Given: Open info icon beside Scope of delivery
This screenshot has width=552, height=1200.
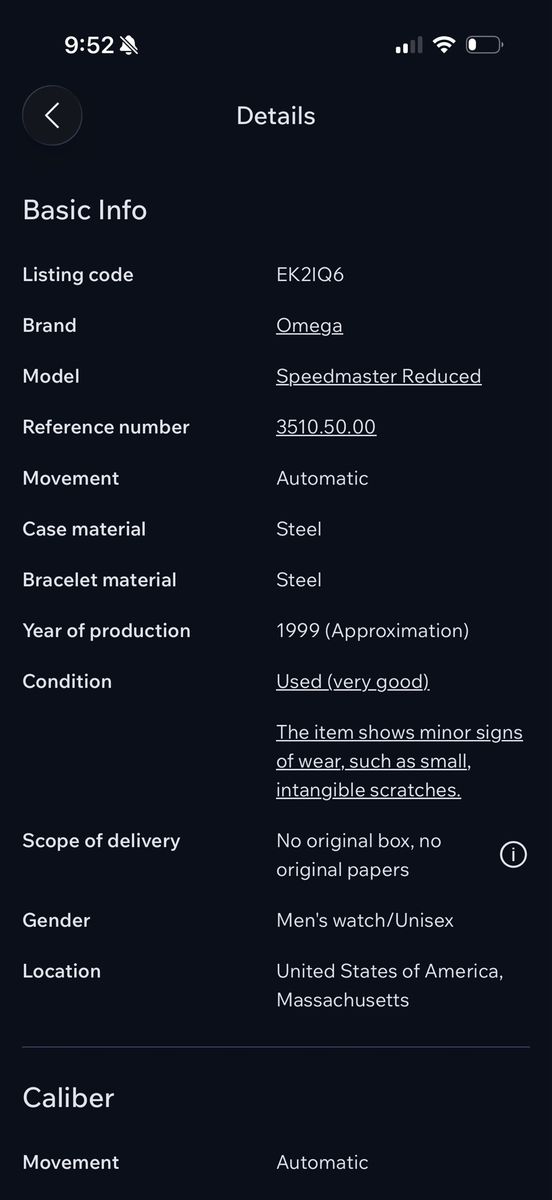Looking at the screenshot, I should 513,855.
